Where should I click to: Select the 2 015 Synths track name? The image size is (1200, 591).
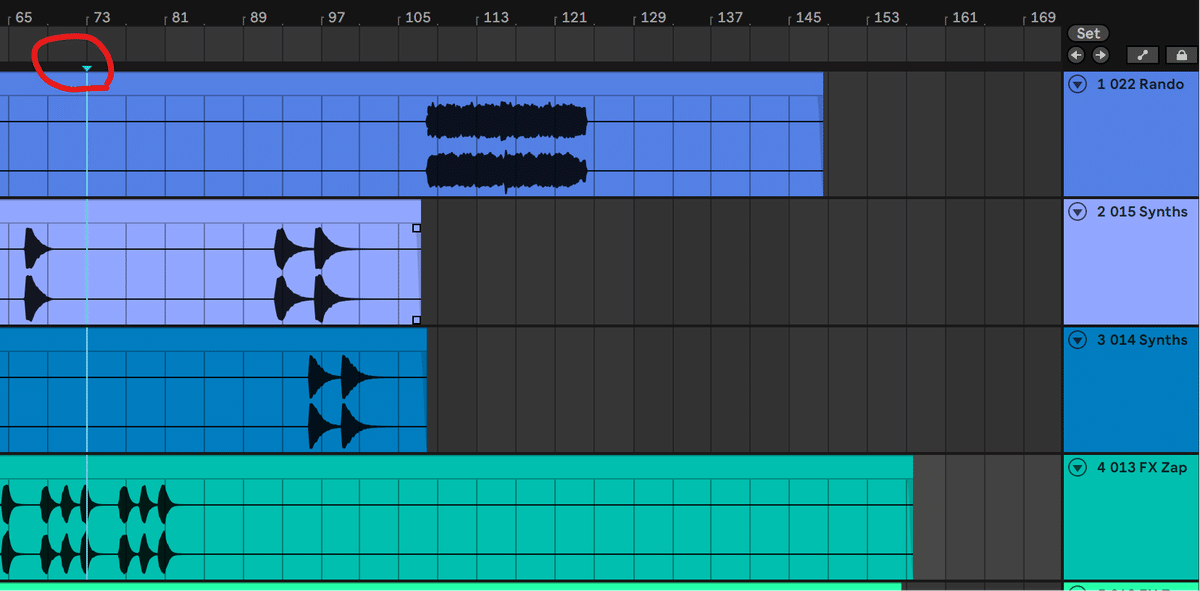coord(1142,212)
